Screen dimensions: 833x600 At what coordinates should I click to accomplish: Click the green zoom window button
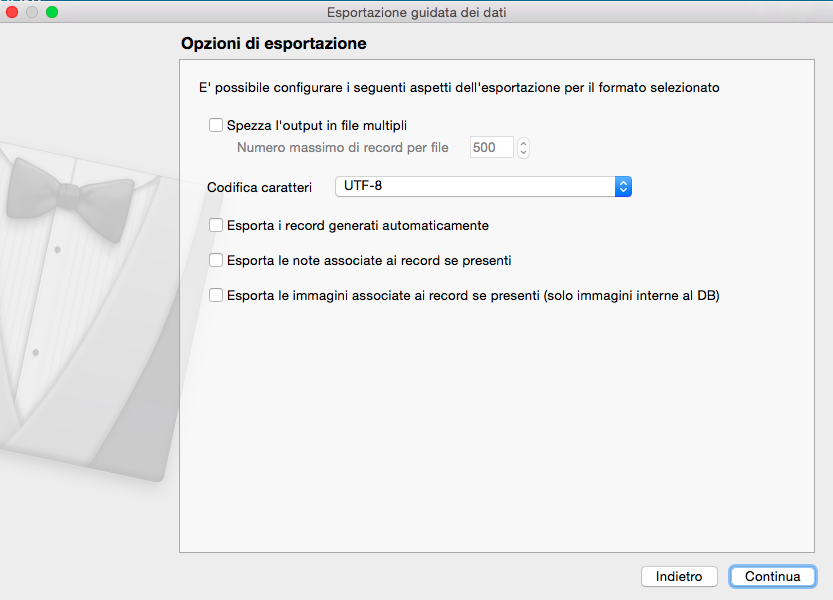(x=52, y=12)
